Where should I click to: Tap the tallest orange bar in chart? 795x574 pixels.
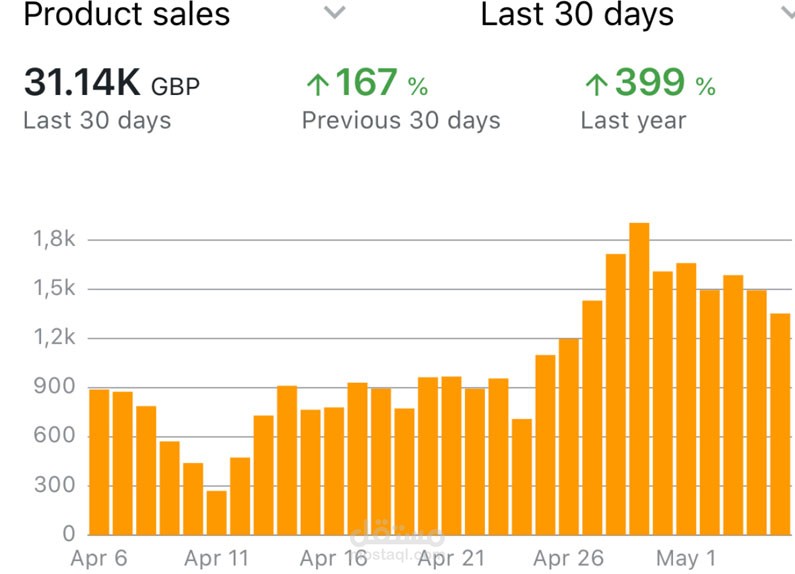(639, 379)
